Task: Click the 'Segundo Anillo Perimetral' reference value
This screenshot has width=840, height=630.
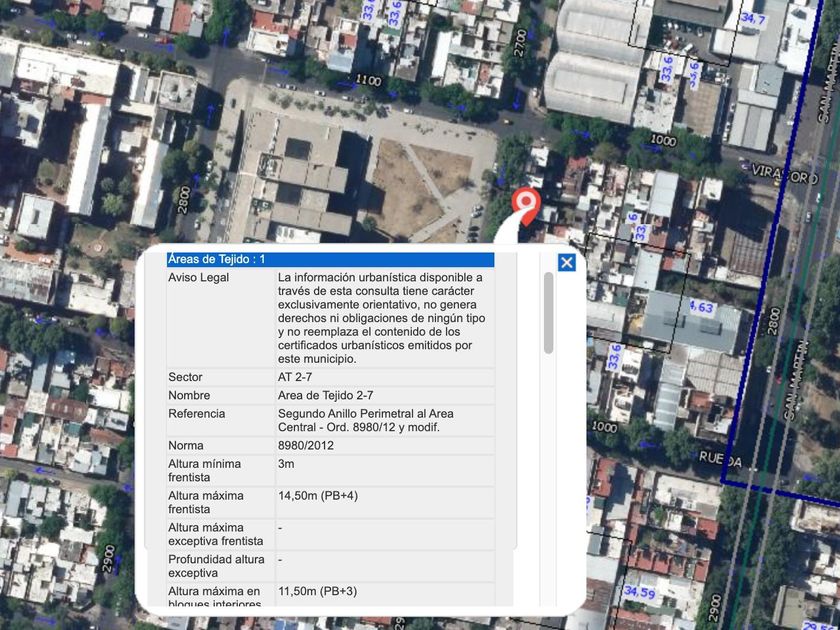Action: (365, 421)
